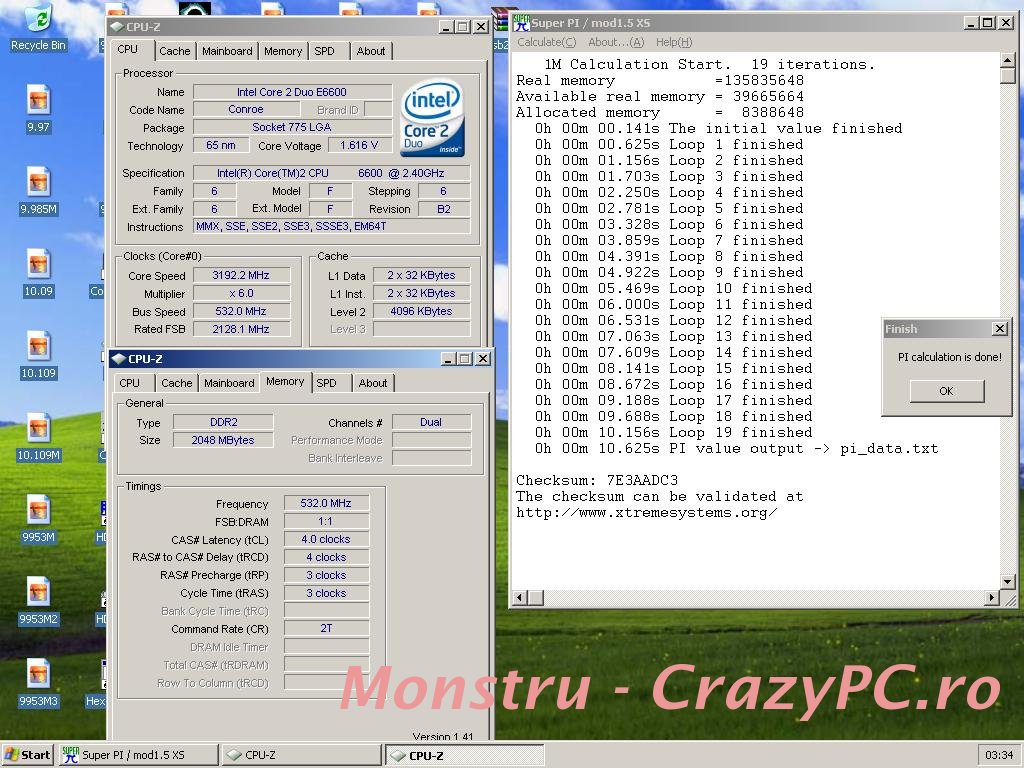Image resolution: width=1024 pixels, height=768 pixels.
Task: Click Super PI horizontal scrollbar right arrow
Action: [992, 598]
